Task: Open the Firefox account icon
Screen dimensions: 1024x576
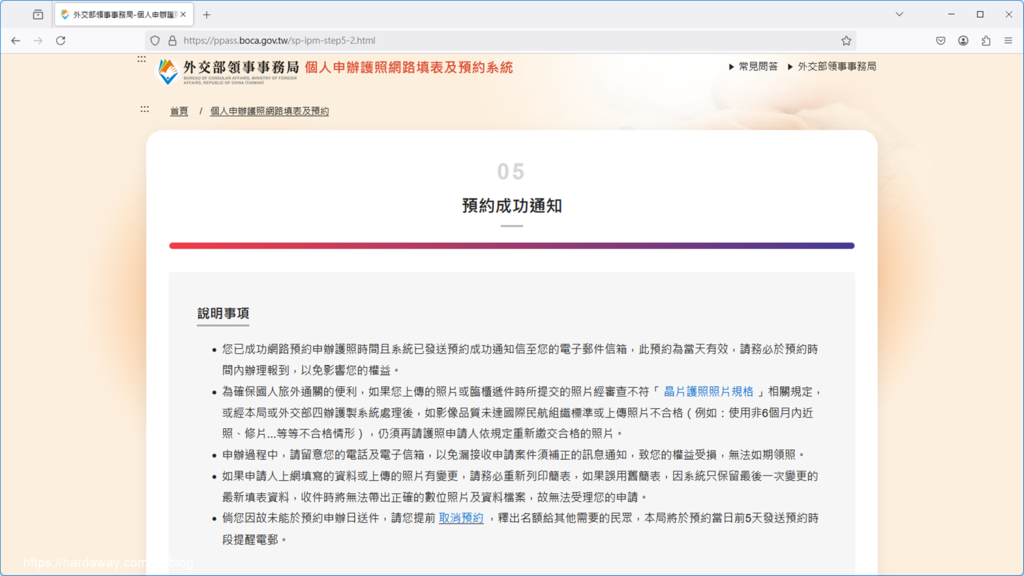Action: point(963,40)
